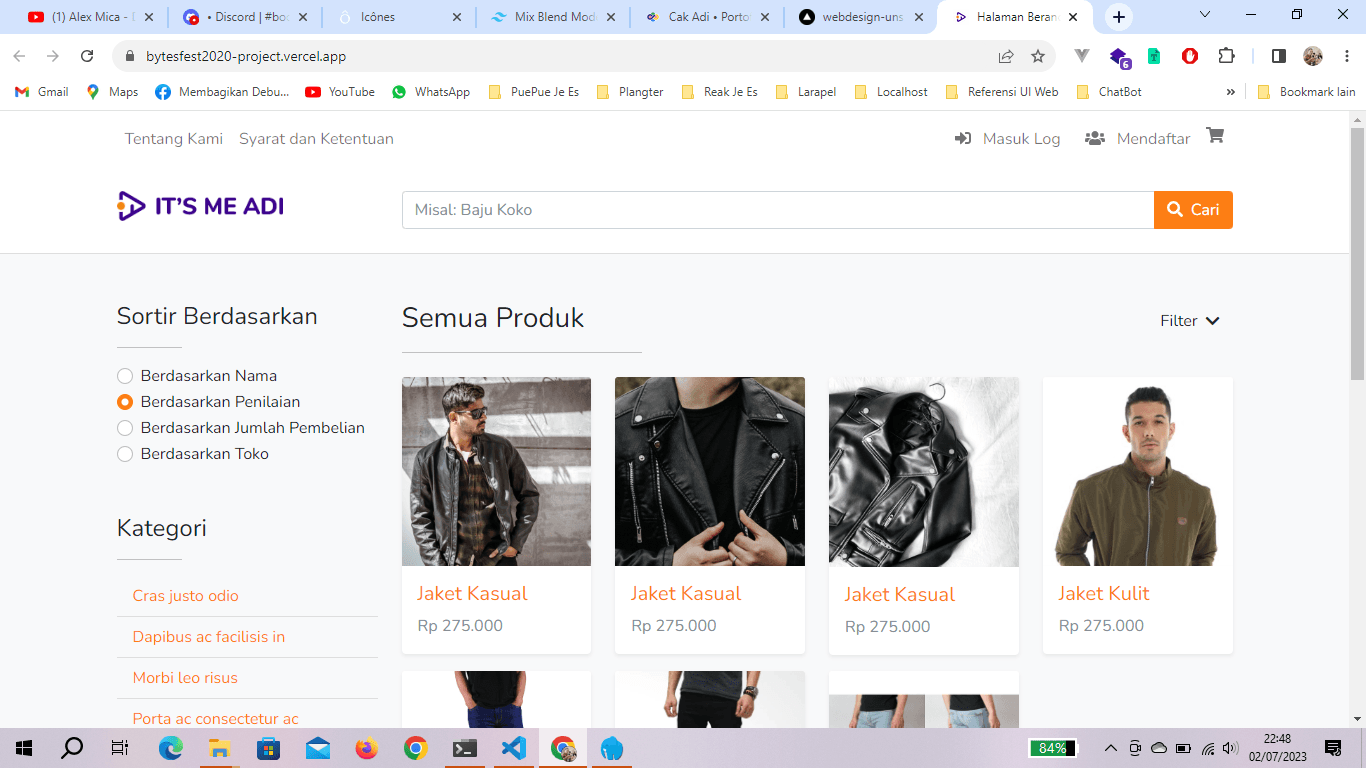Open the Mendaftar sign-up link
This screenshot has width=1366, height=768.
[x=1137, y=139]
